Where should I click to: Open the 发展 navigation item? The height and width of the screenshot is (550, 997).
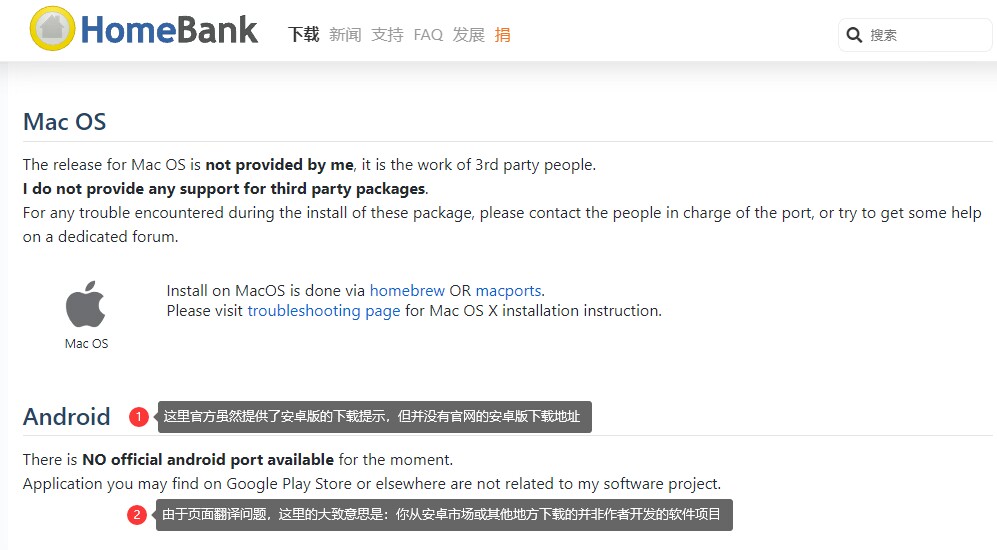(x=468, y=35)
